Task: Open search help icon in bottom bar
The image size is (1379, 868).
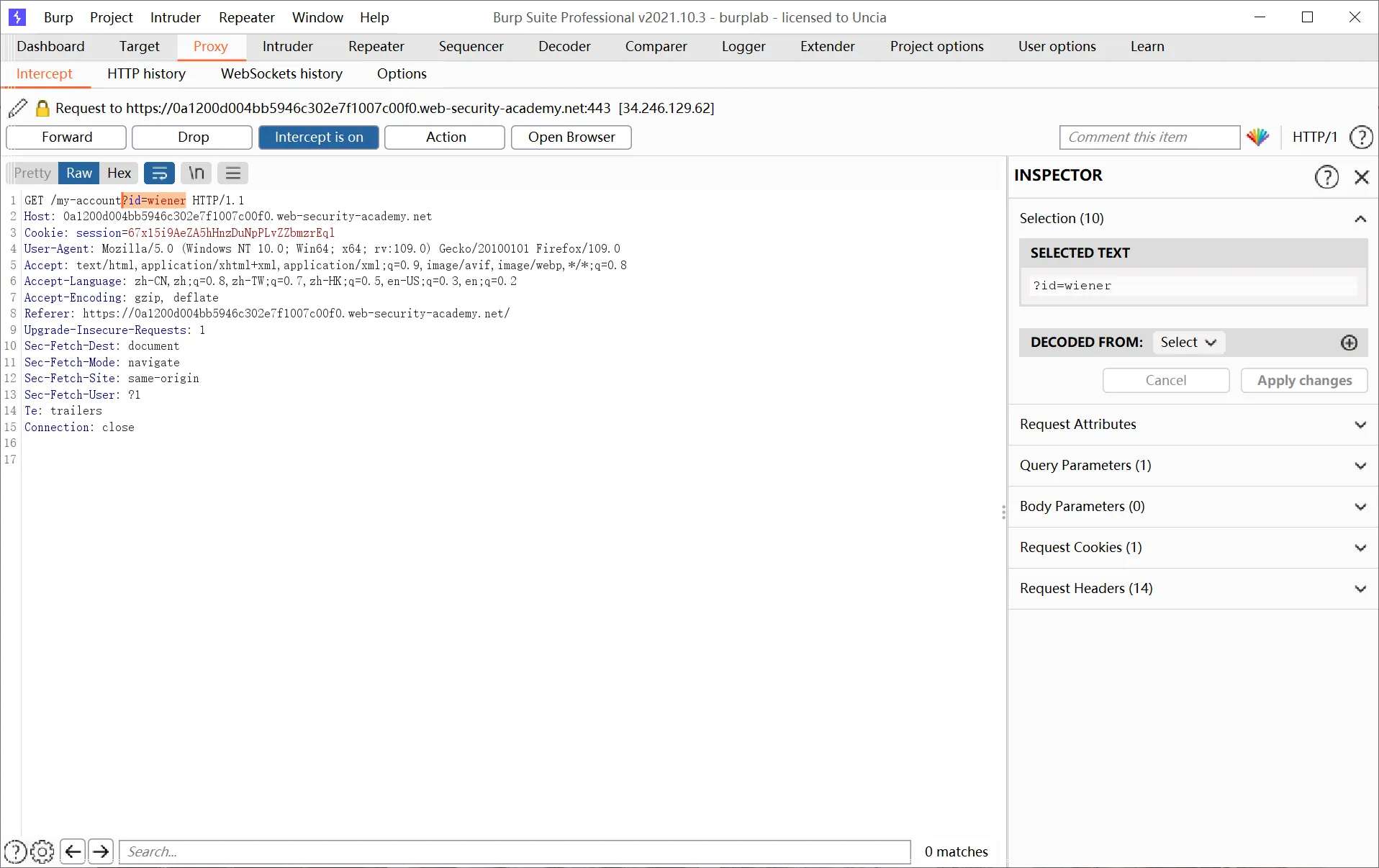Action: tap(15, 851)
